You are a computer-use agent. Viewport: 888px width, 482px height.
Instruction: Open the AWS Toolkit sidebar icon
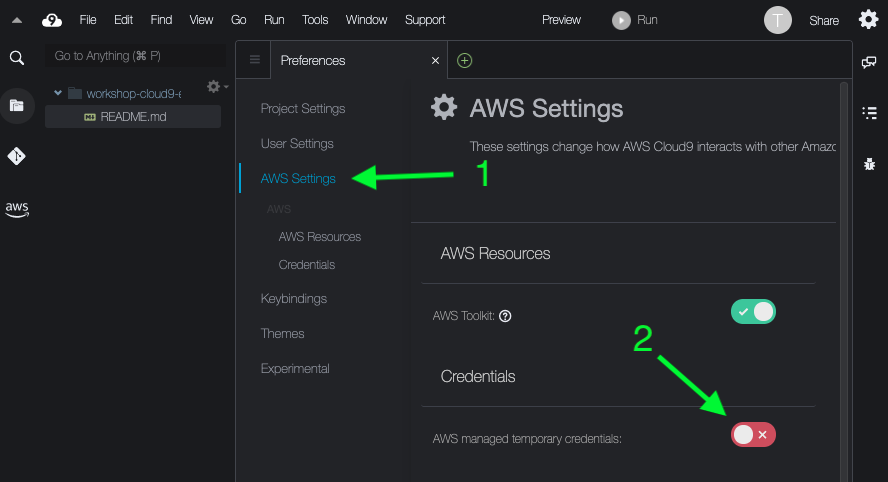click(17, 209)
